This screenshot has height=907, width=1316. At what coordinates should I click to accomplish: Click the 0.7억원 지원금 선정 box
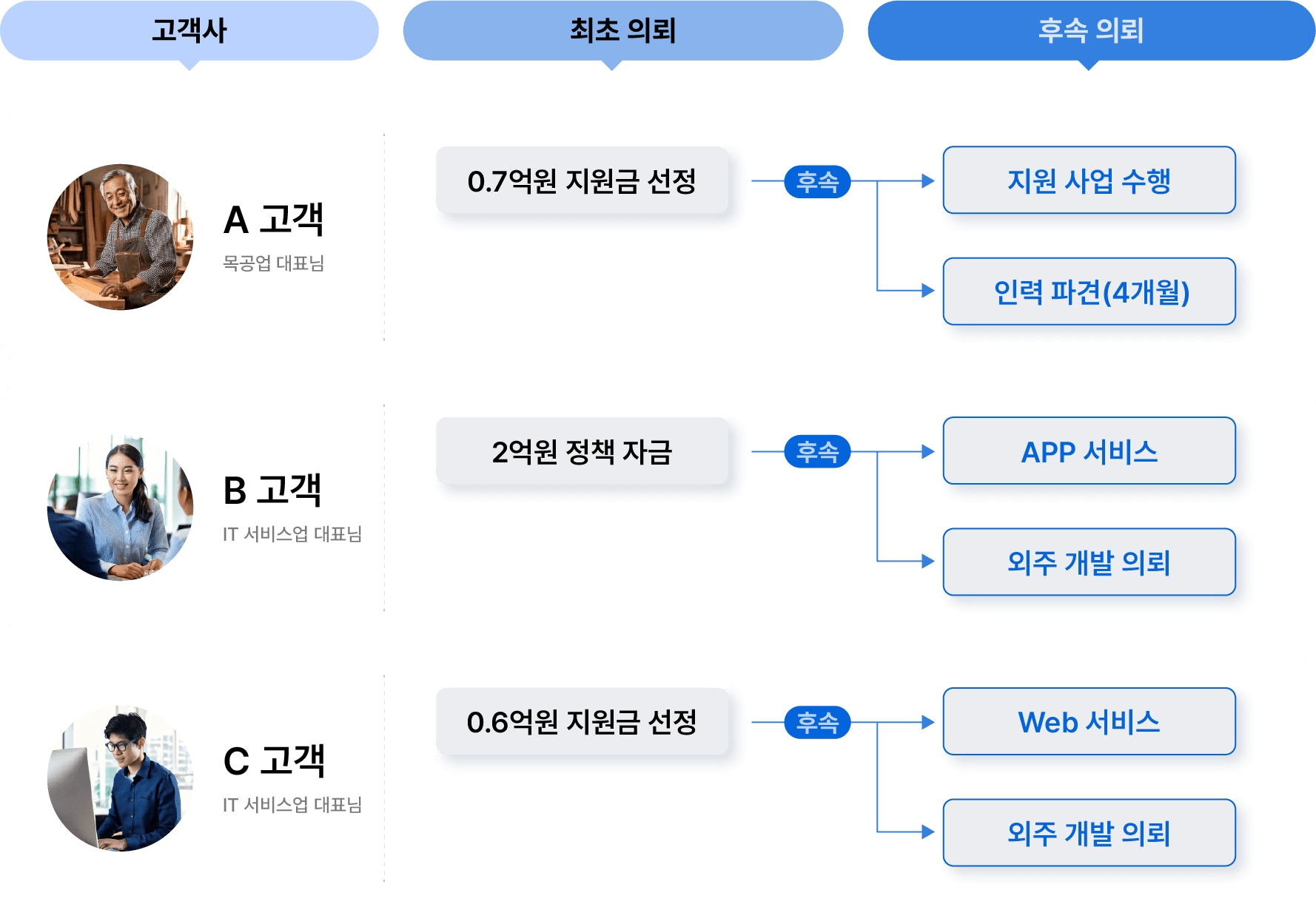[583, 181]
